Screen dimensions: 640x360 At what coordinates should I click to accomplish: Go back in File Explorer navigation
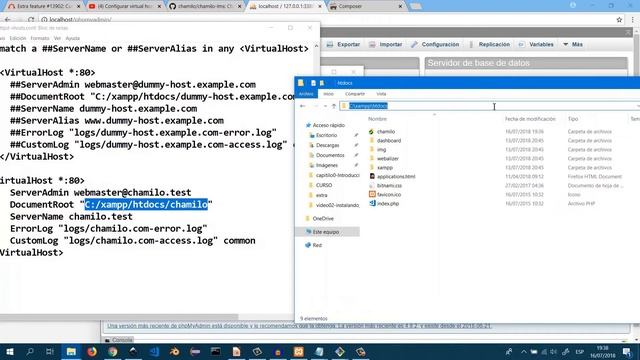[302, 106]
